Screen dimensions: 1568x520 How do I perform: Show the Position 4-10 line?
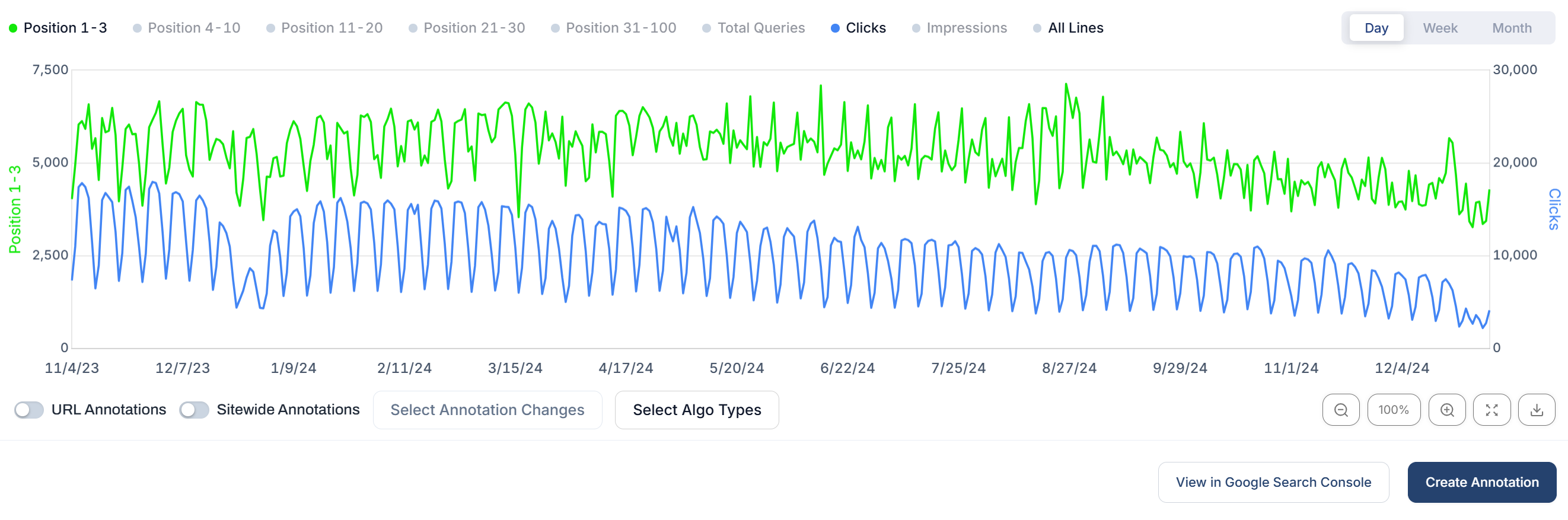(186, 28)
